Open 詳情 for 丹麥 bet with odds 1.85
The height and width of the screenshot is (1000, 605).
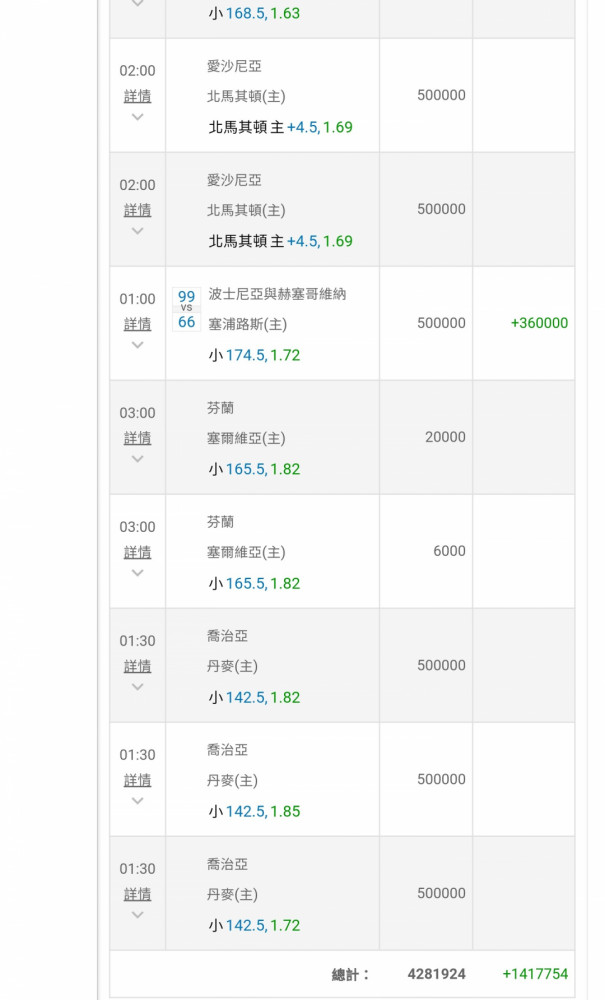click(x=137, y=780)
